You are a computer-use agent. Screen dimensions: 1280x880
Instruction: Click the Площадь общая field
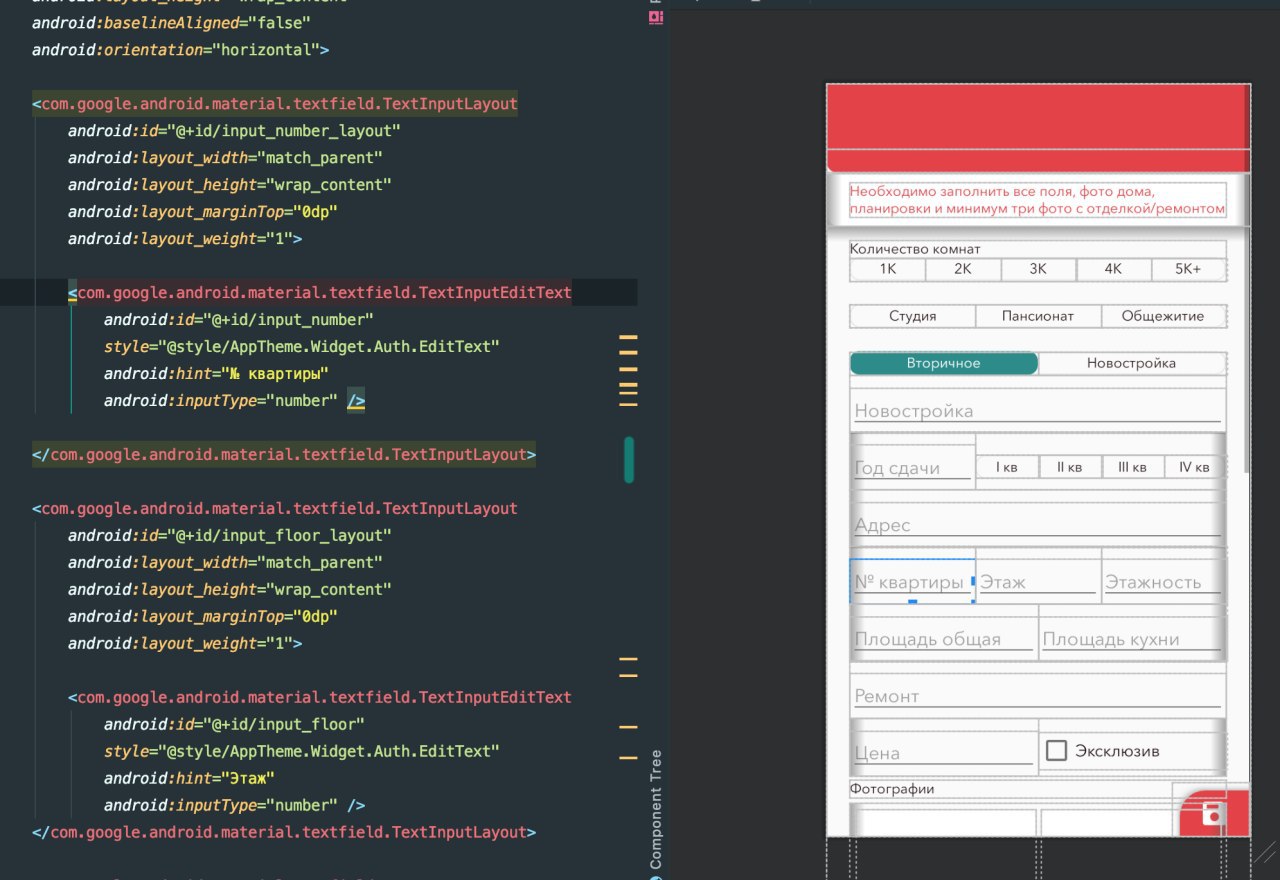click(x=943, y=638)
